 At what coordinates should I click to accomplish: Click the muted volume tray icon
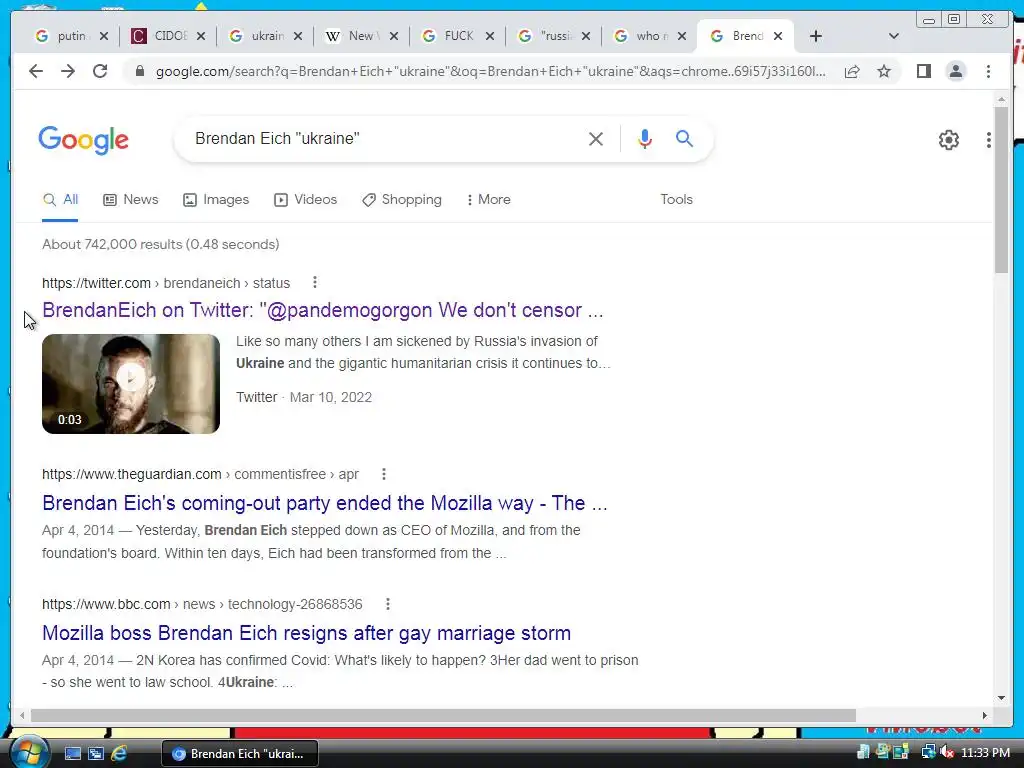[946, 752]
